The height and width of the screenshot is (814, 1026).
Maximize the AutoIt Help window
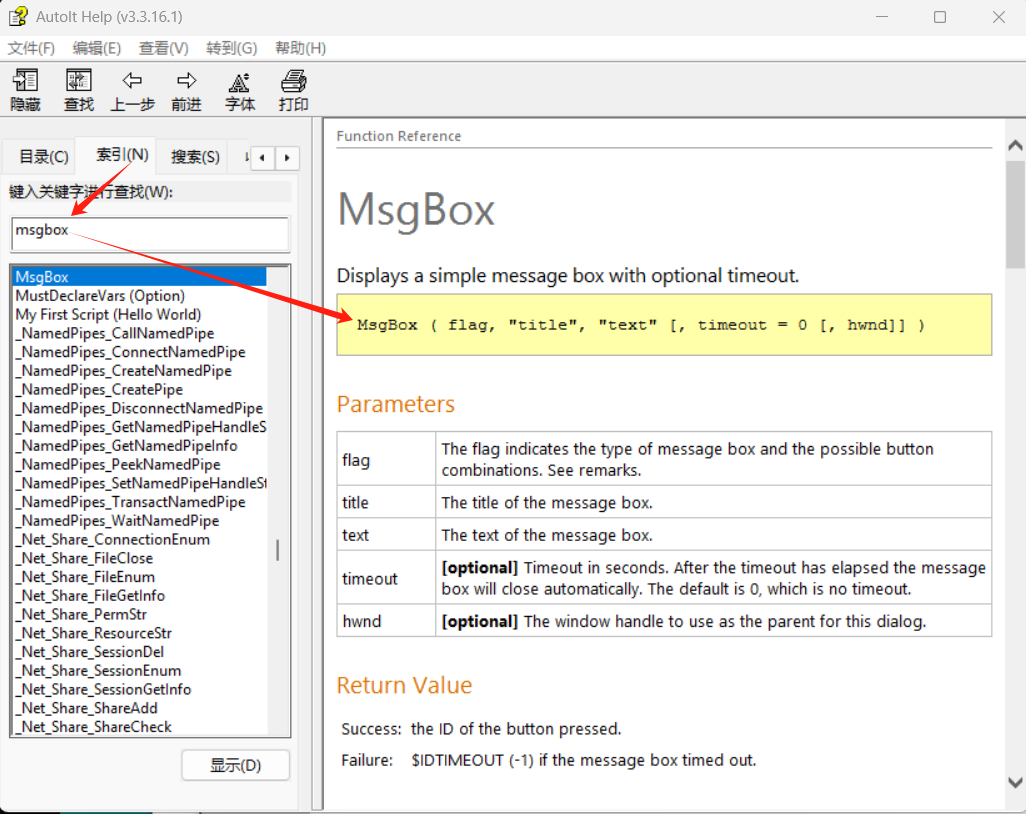click(940, 17)
